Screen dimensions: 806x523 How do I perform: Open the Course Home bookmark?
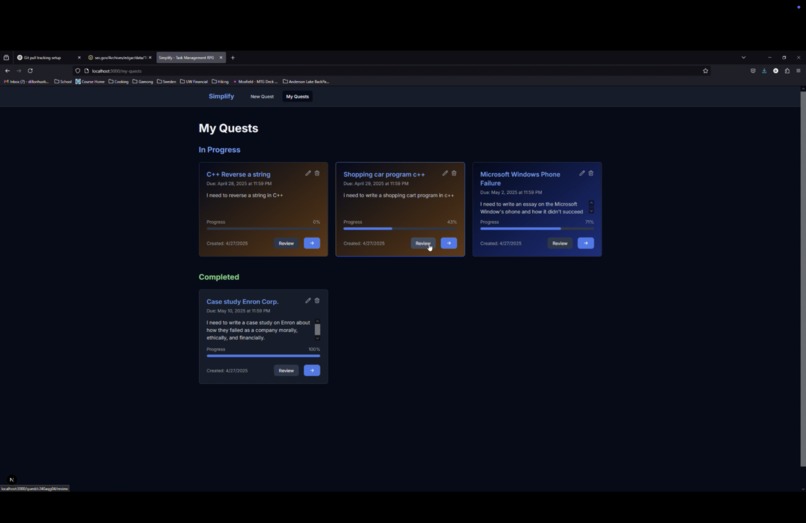(x=90, y=81)
